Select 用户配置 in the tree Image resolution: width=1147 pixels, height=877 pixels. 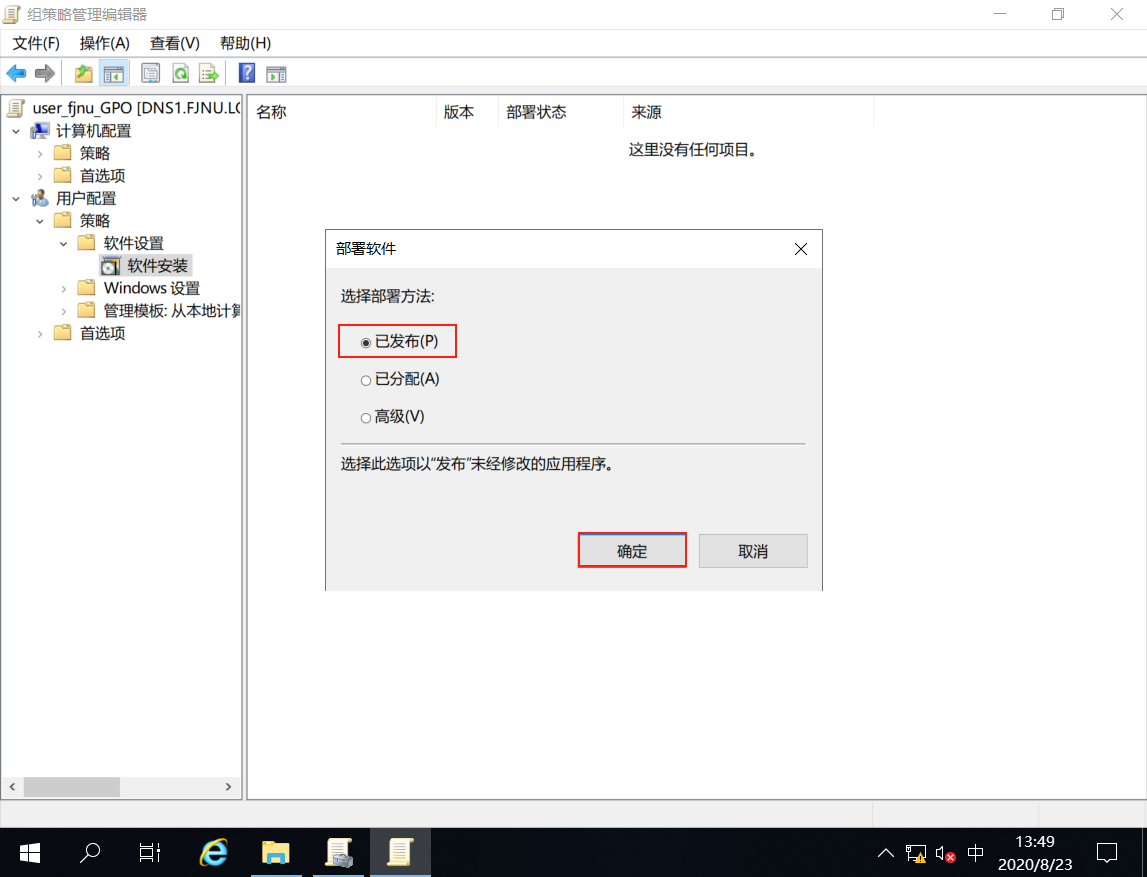point(86,198)
